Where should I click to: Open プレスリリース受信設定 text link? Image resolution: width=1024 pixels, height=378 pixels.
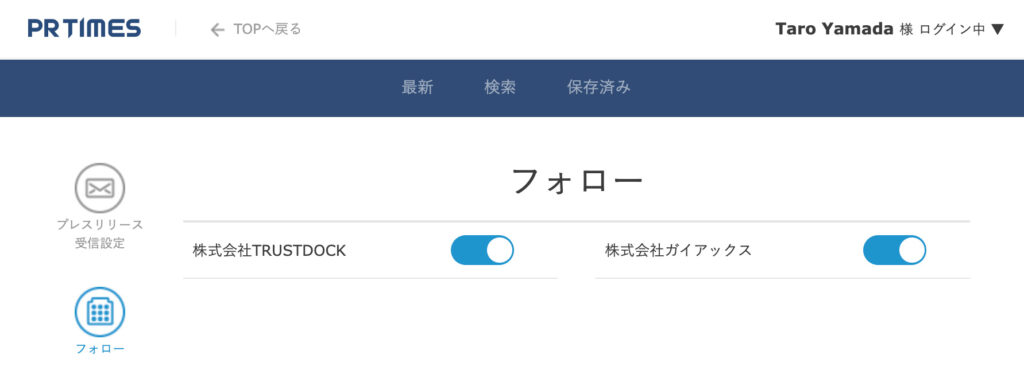(100, 234)
